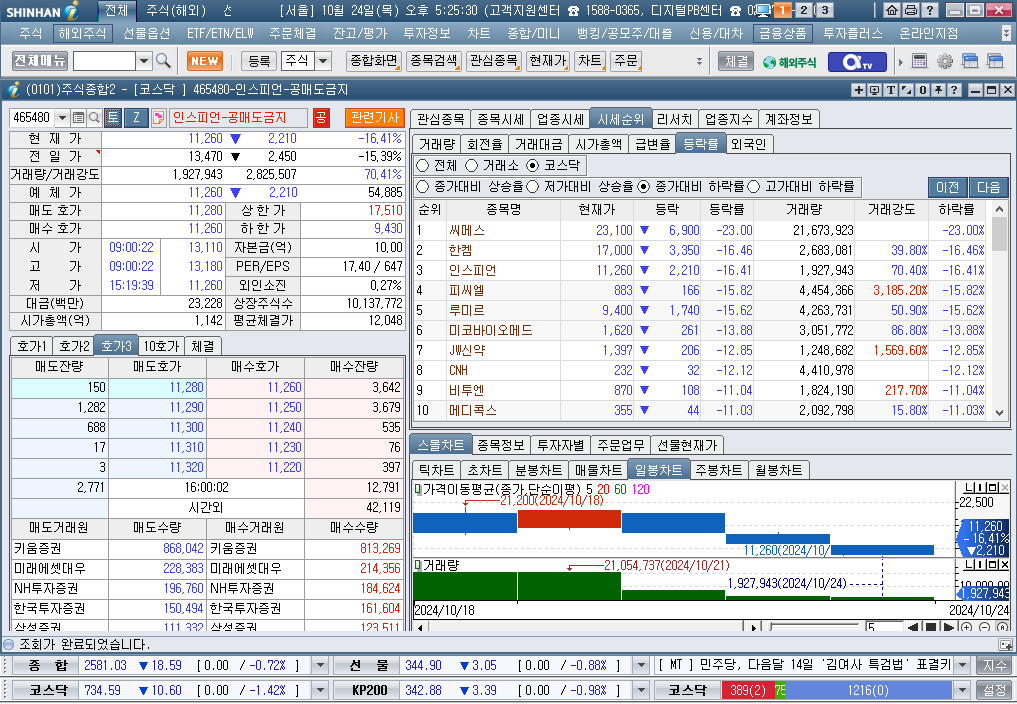Expand the 종합 index ticker dropdown
The height and width of the screenshot is (704, 1017).
pos(320,665)
